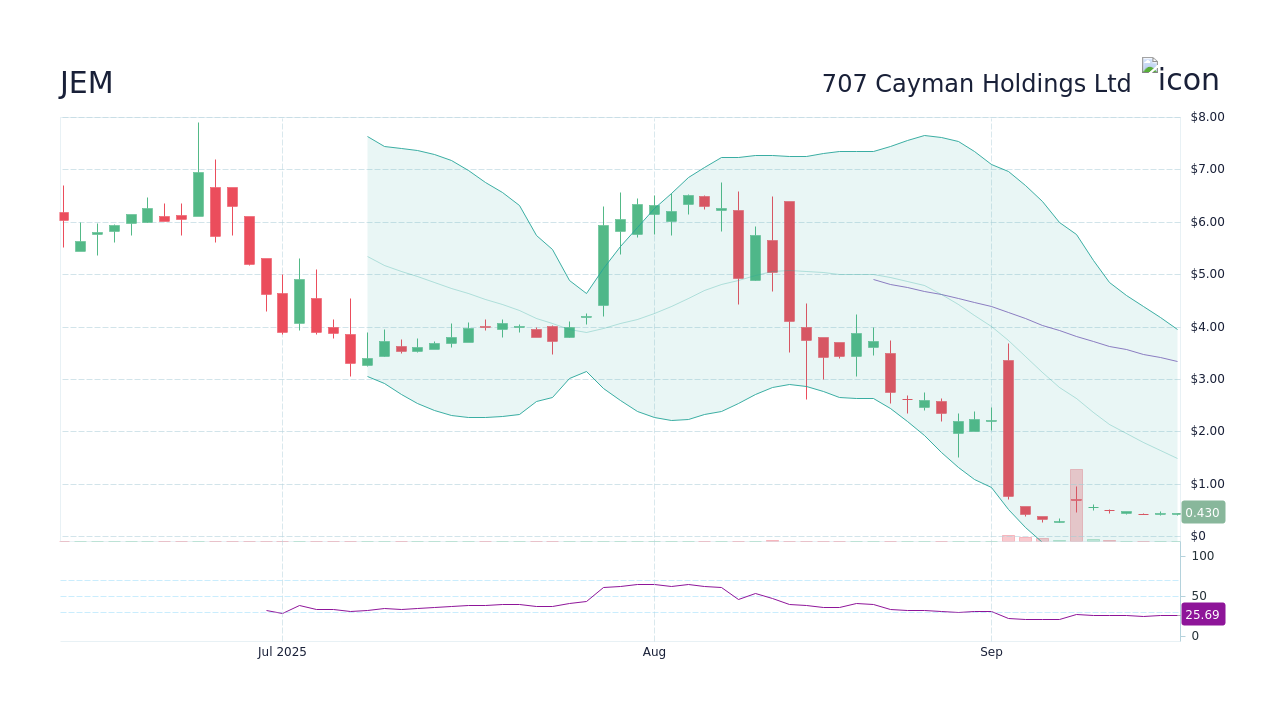Click the JEM ticker symbol title
The width and height of the screenshot is (1280, 720).
(x=87, y=83)
